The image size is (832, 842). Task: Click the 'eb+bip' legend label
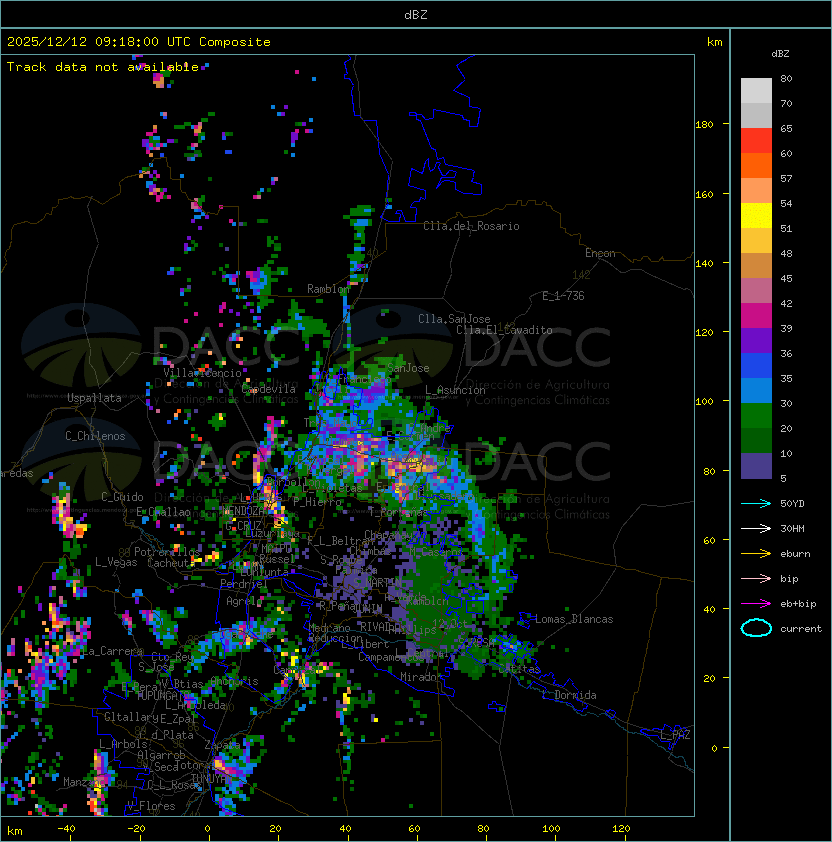[798, 604]
